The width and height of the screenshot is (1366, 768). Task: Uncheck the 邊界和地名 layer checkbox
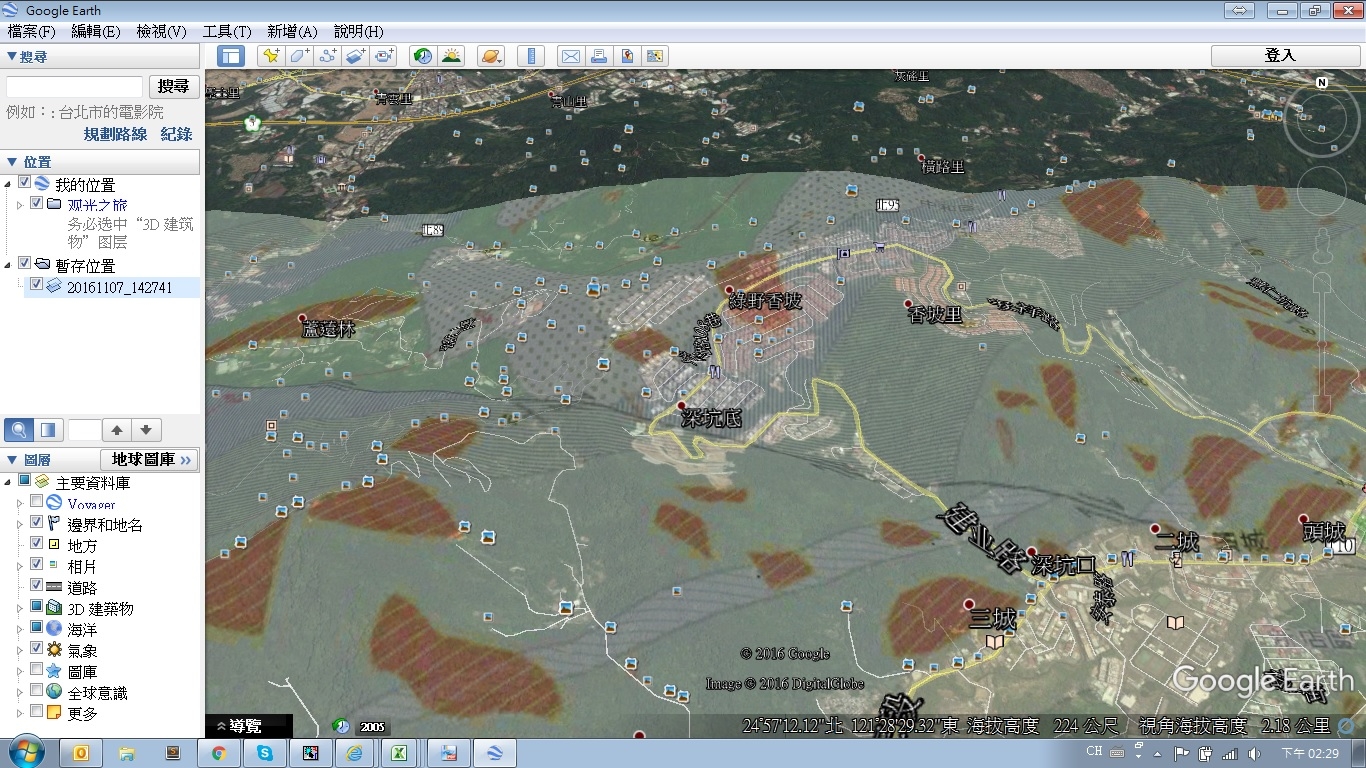tap(37, 523)
